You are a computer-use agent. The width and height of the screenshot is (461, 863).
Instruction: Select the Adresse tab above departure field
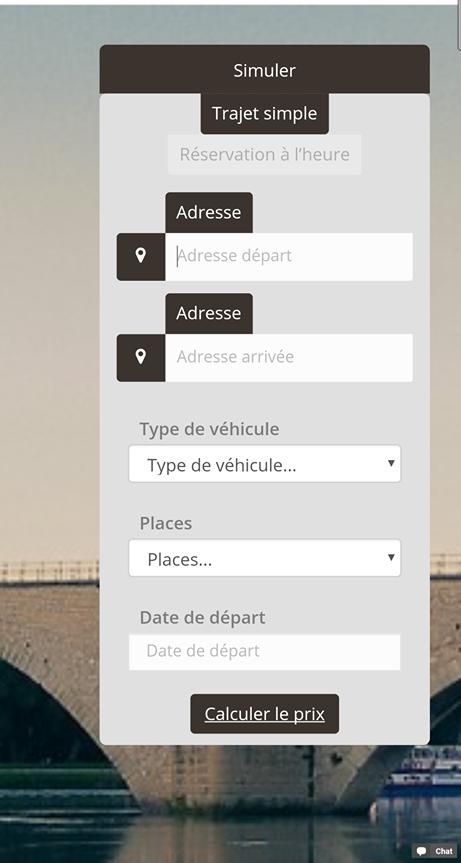(x=209, y=212)
